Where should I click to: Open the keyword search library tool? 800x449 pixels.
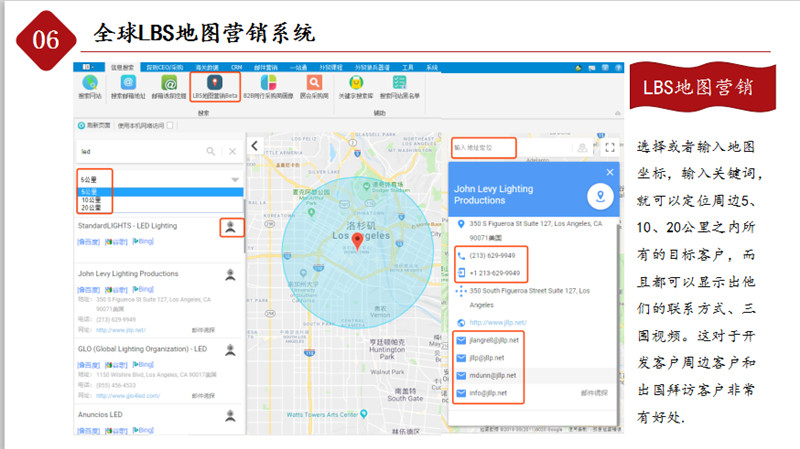pyautogui.click(x=356, y=86)
